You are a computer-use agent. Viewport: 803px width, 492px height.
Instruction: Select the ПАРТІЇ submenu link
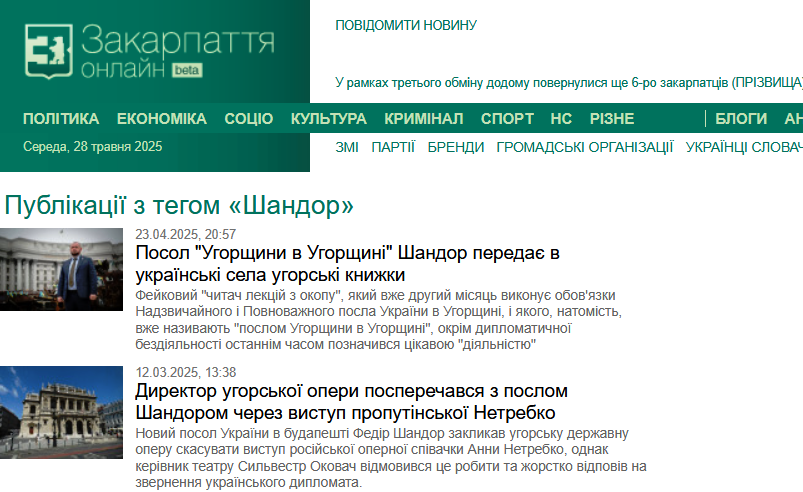click(393, 147)
